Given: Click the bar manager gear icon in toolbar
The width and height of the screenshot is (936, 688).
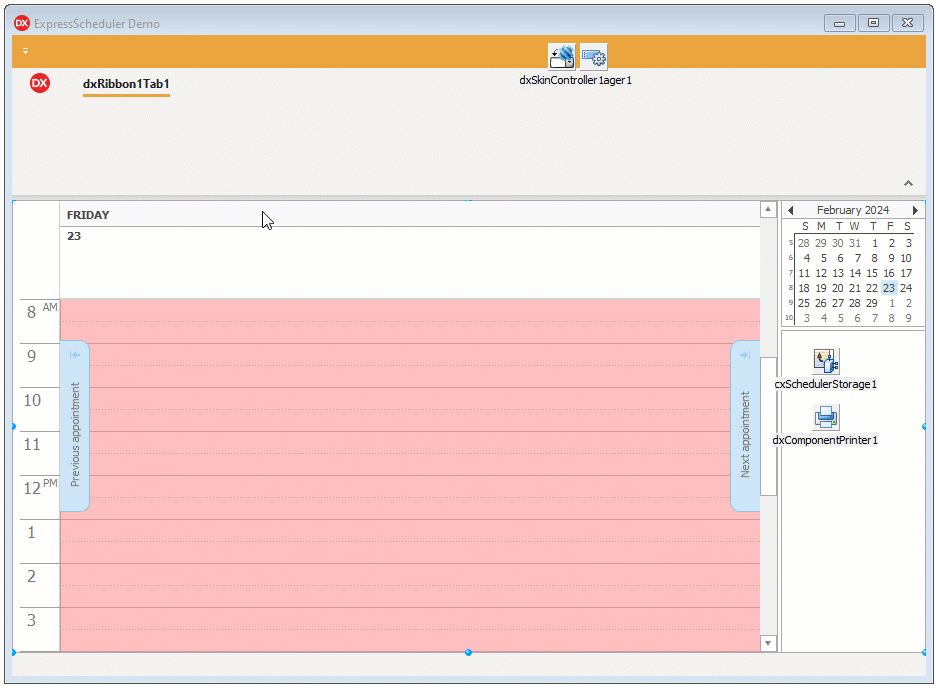Looking at the screenshot, I should coord(594,56).
